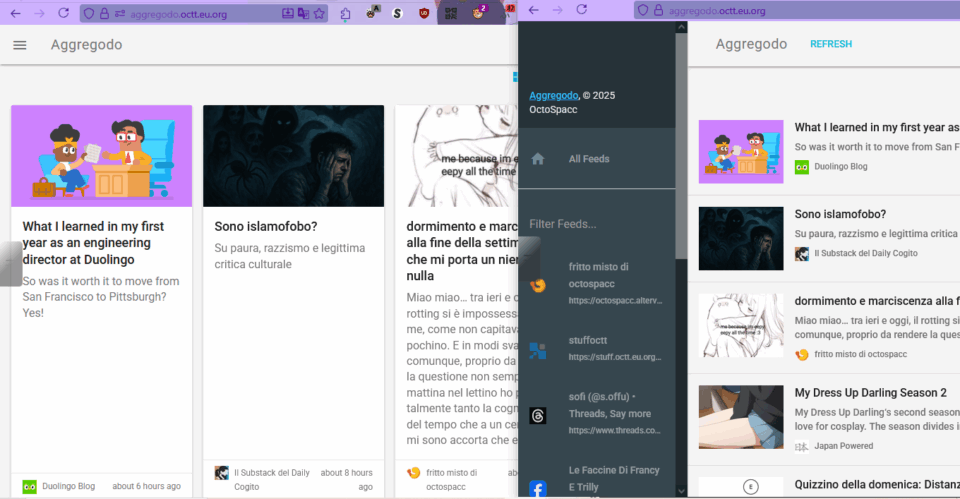Open the Aggregodo link in drawer
This screenshot has height=499, width=960.
click(553, 95)
